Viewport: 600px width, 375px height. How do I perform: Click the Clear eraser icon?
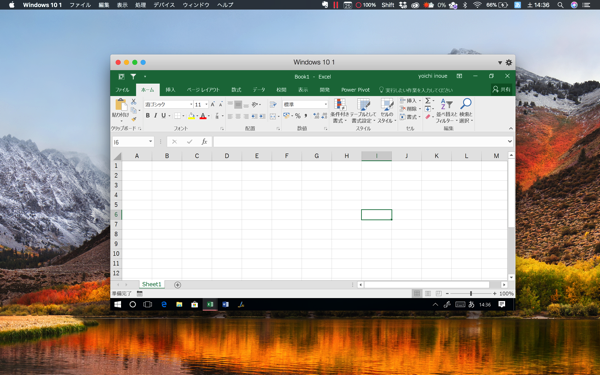[x=428, y=117]
